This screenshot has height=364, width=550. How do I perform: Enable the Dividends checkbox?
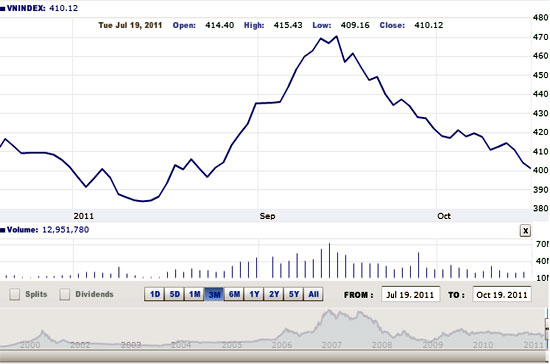pyautogui.click(x=65, y=294)
